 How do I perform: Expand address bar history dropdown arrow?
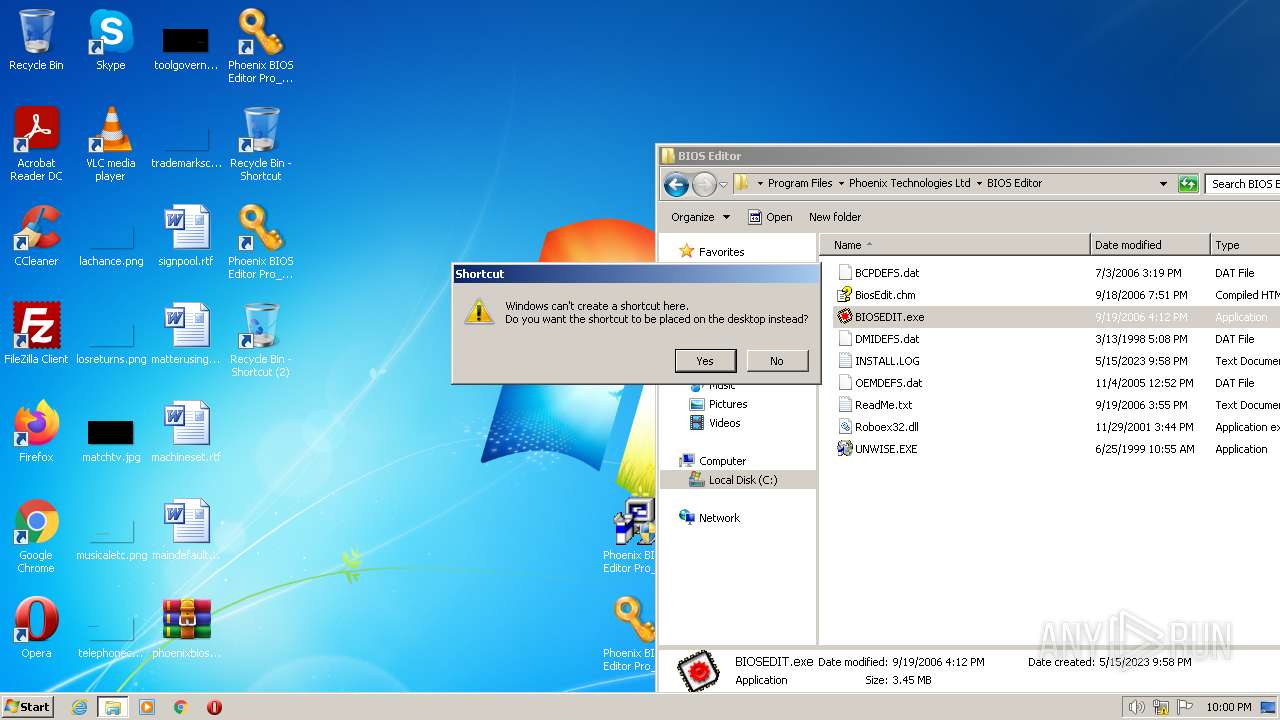tap(1163, 184)
